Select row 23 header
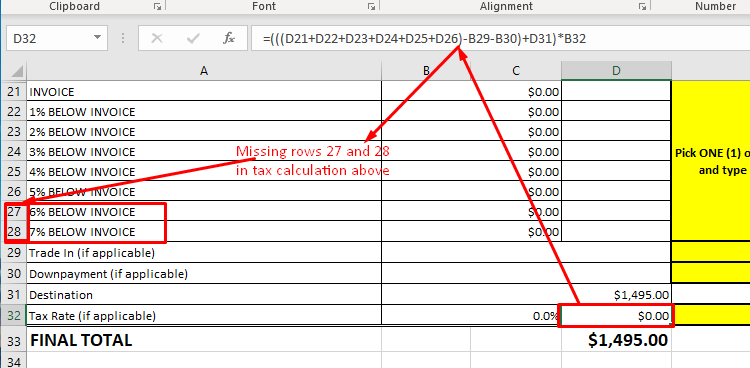 (14, 132)
